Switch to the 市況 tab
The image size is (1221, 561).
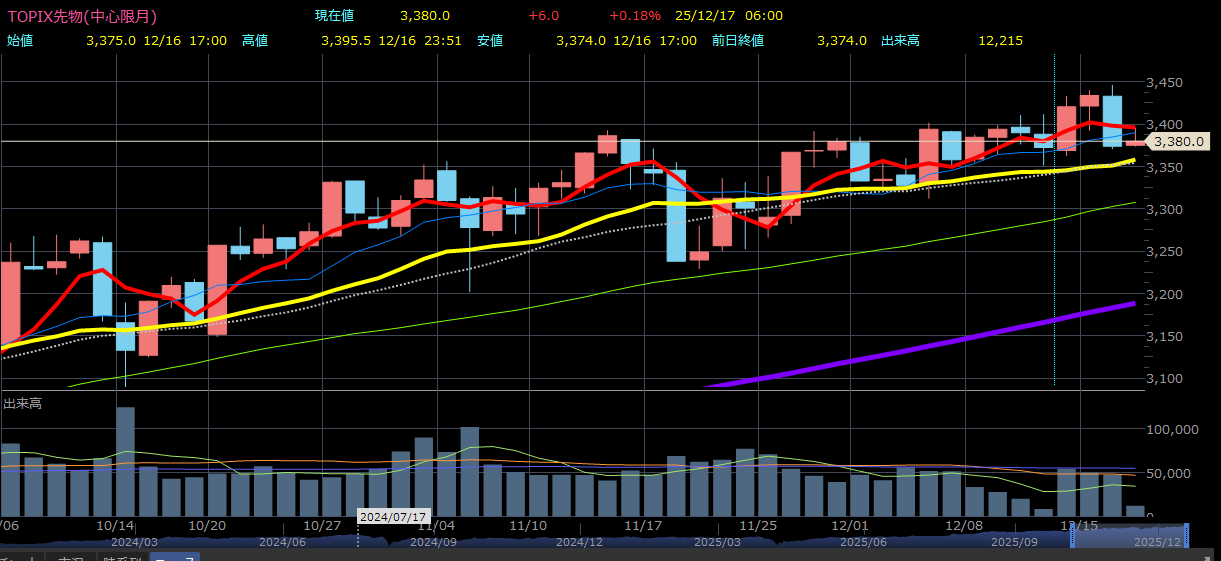pos(70,557)
